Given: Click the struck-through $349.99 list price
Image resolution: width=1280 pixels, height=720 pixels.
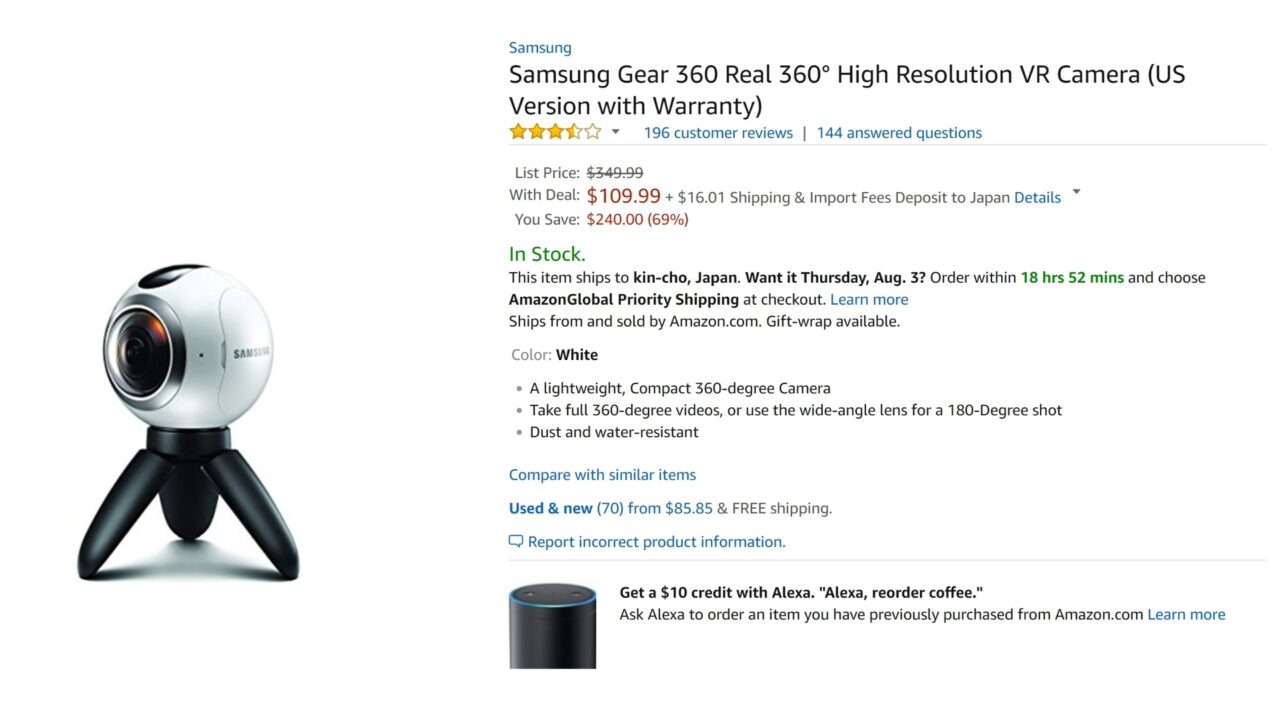Looking at the screenshot, I should click(x=615, y=173).
